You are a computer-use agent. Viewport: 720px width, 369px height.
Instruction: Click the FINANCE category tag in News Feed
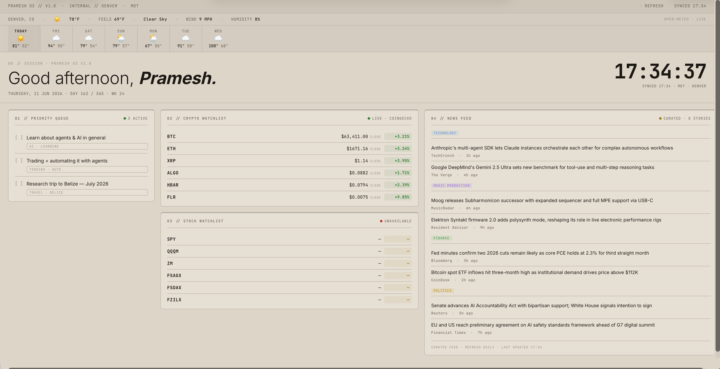[x=441, y=238]
